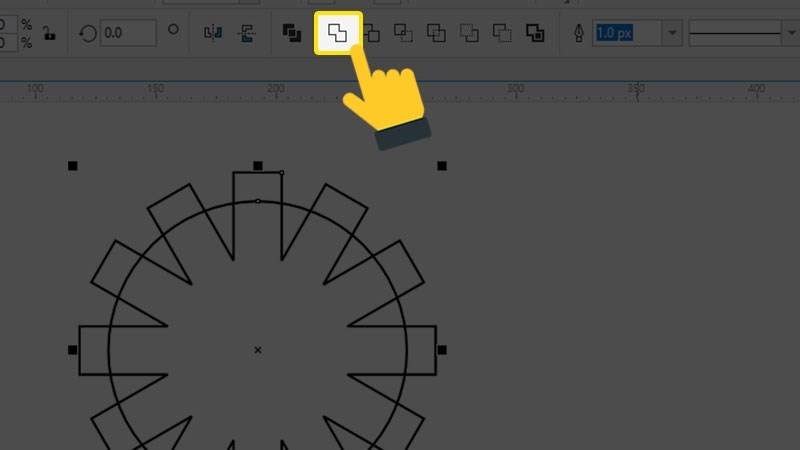
Task: Click the ruler mark labeled 100
Action: point(35,88)
